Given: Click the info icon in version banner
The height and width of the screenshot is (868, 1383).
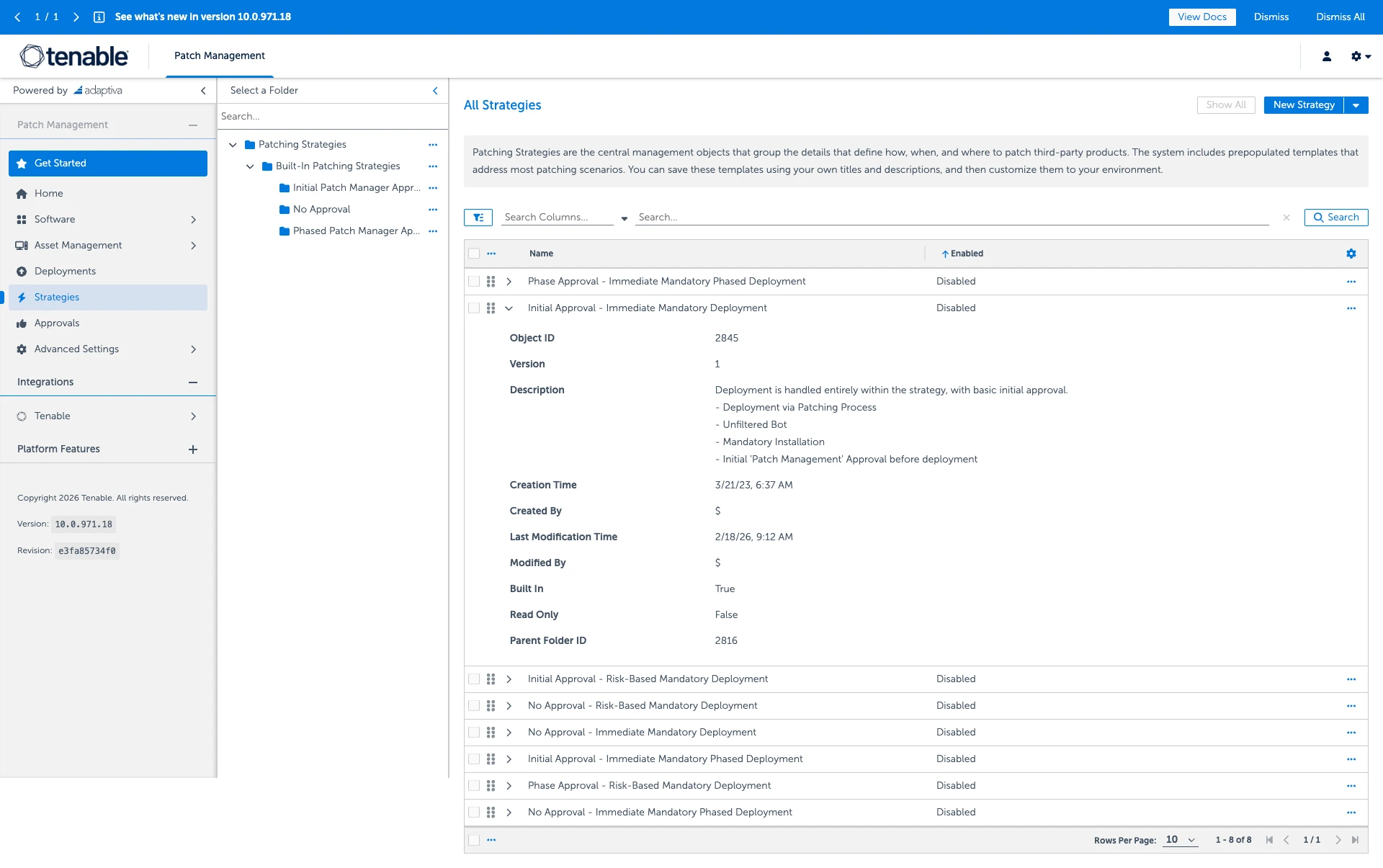Looking at the screenshot, I should click(99, 17).
